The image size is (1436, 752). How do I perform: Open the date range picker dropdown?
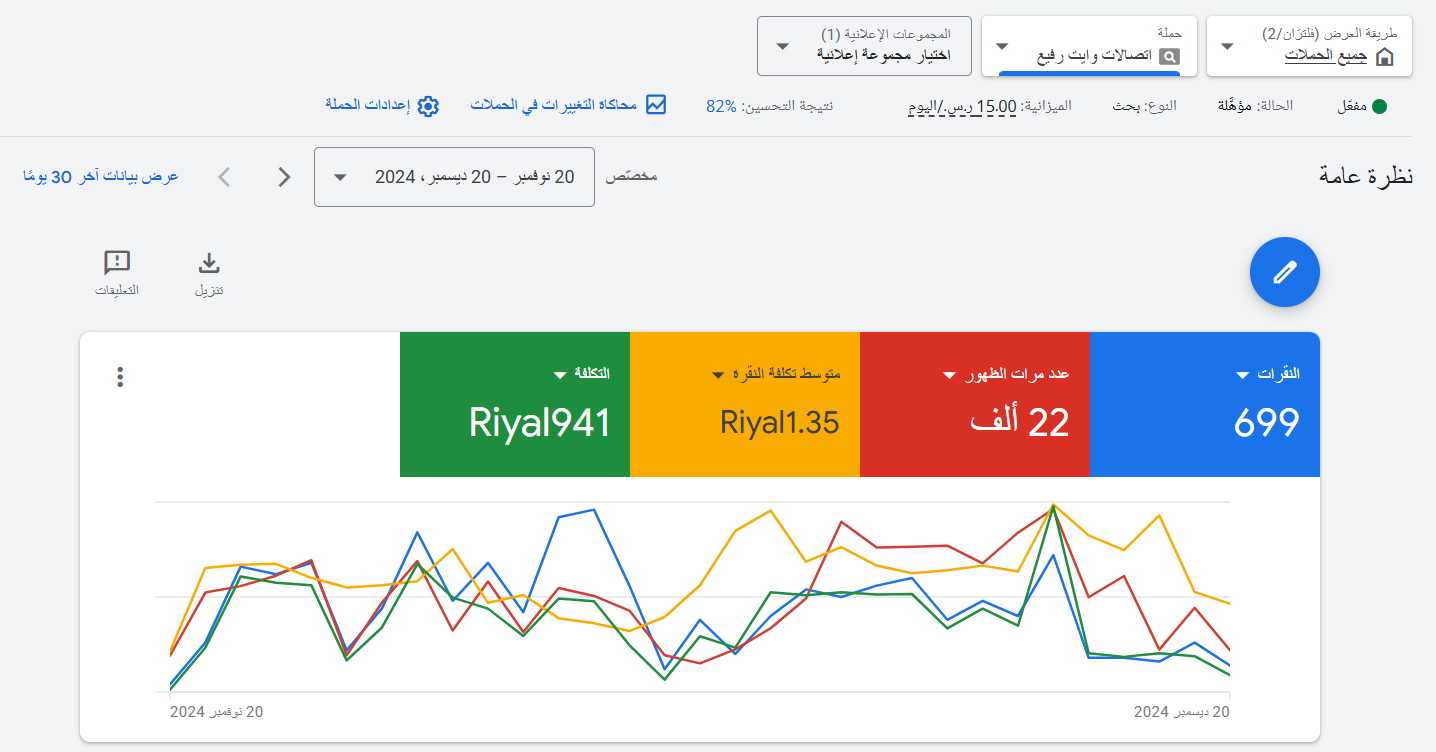pos(454,177)
